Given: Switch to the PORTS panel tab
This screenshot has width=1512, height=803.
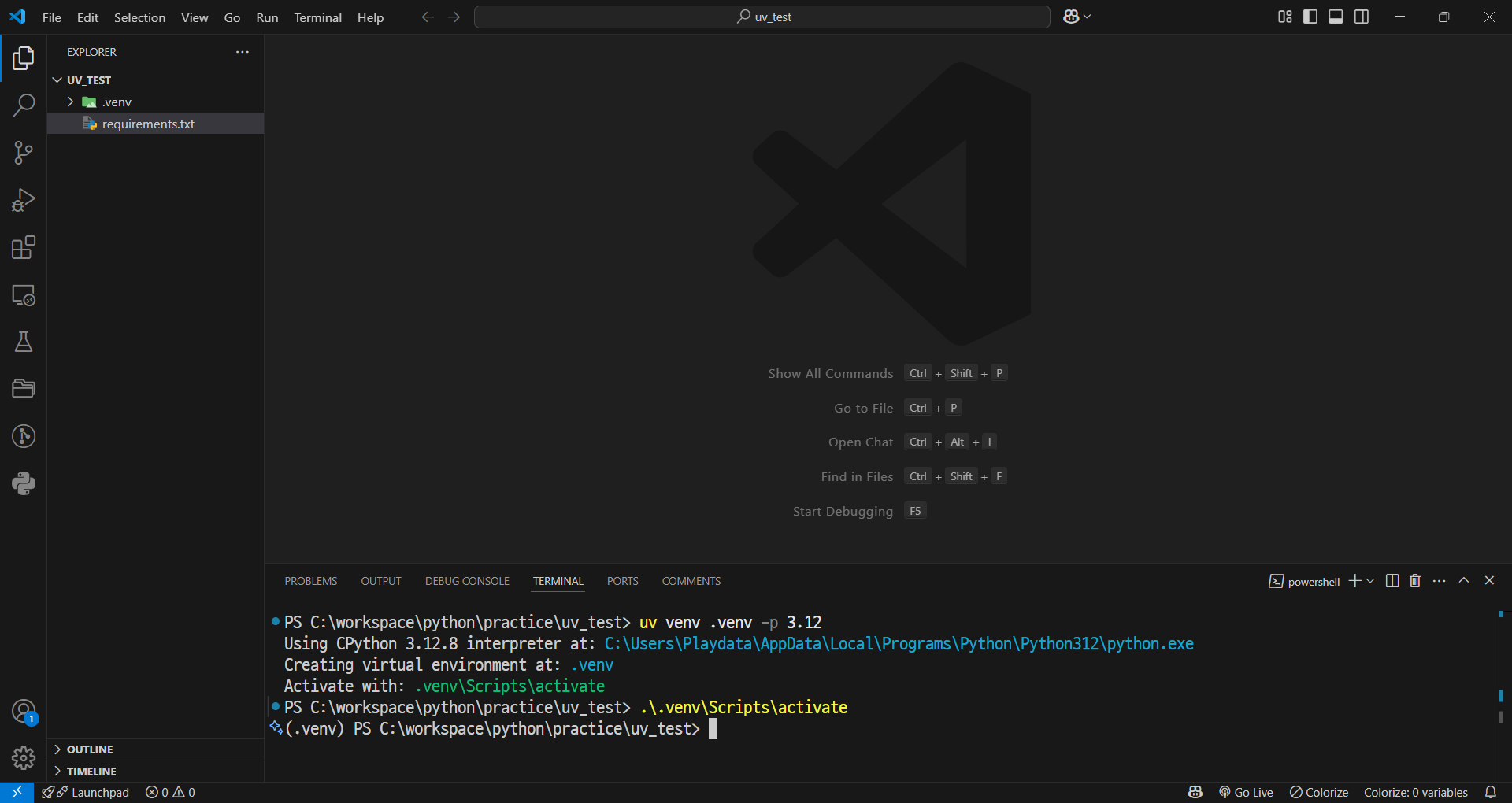Looking at the screenshot, I should (x=622, y=581).
